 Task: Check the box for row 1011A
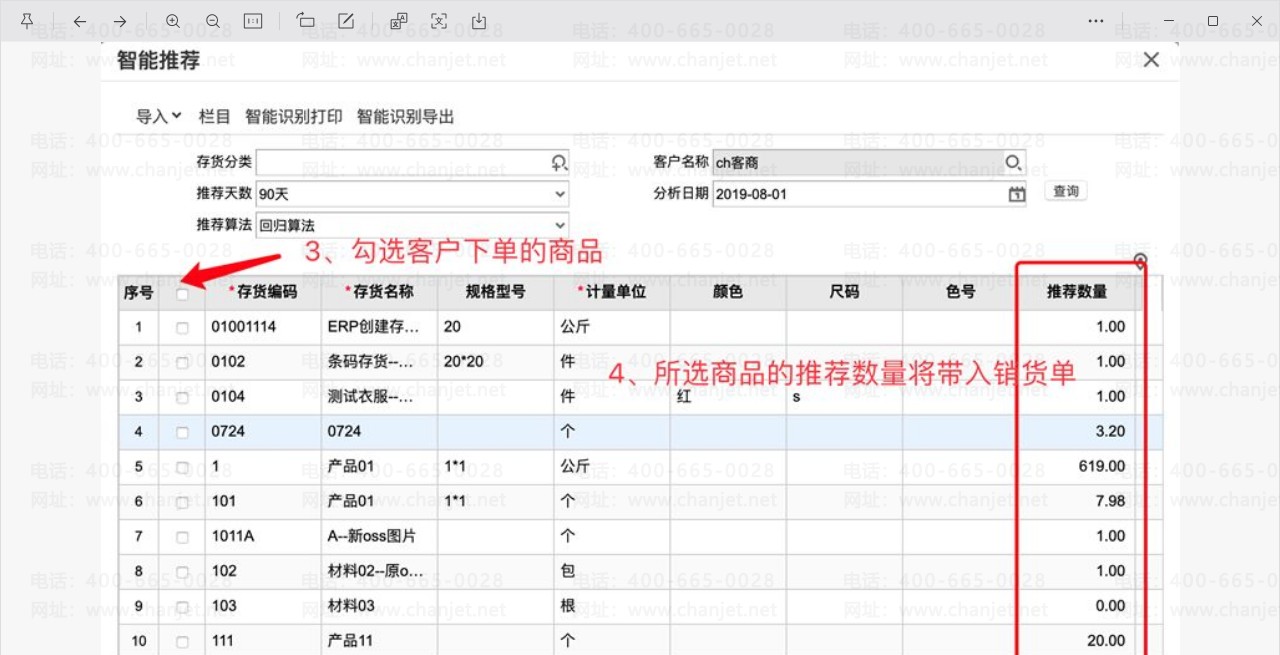(x=182, y=537)
